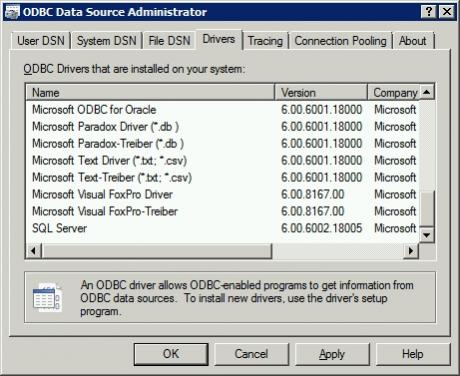Click the ODBC application icon in title bar
Screen dimensions: 460x376
point(12,12)
